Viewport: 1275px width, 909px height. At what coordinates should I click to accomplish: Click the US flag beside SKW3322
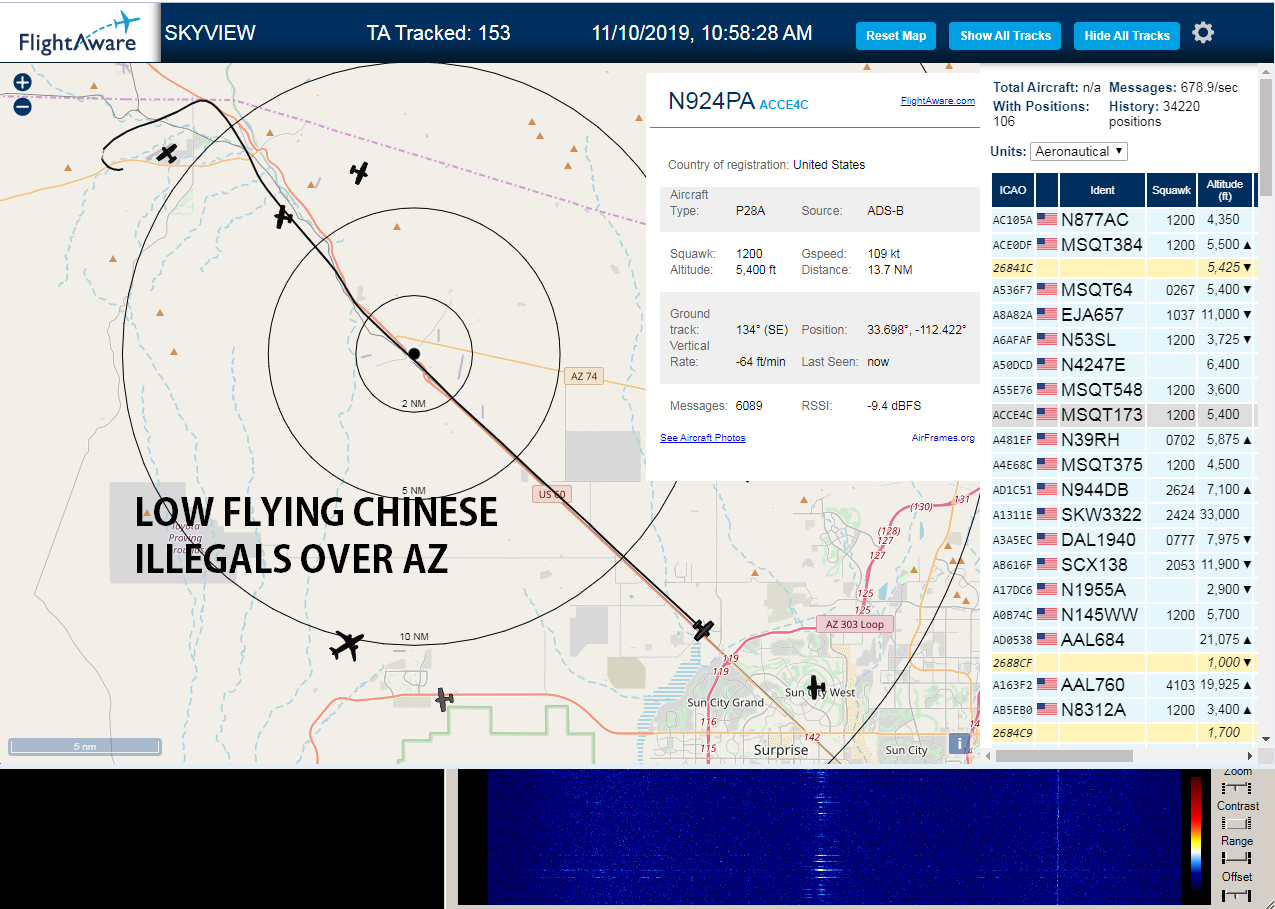coord(1047,514)
